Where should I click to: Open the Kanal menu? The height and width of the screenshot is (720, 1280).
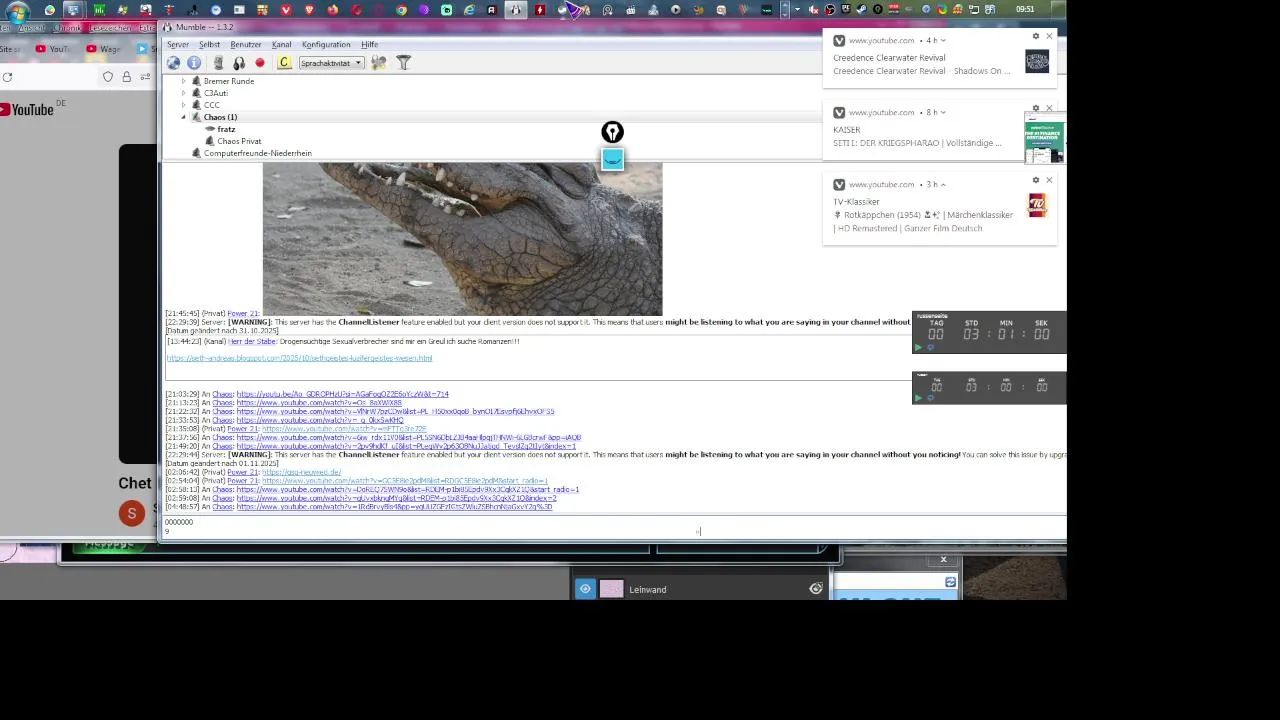click(x=281, y=45)
